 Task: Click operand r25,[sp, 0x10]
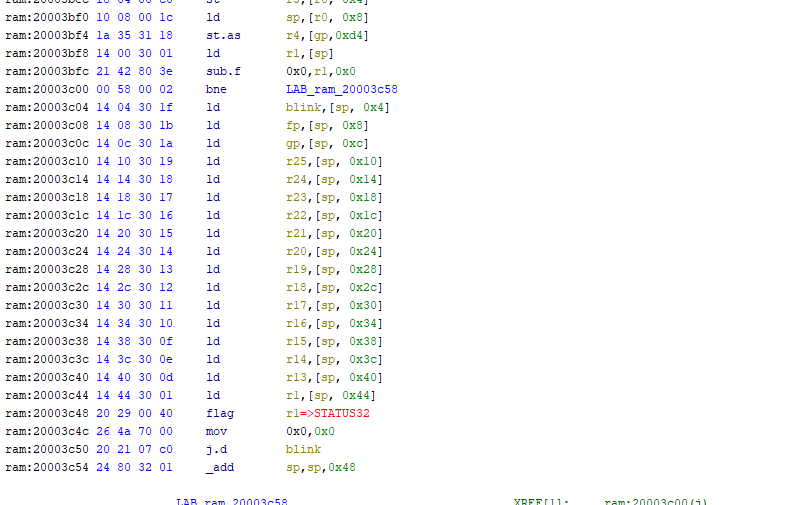334,161
